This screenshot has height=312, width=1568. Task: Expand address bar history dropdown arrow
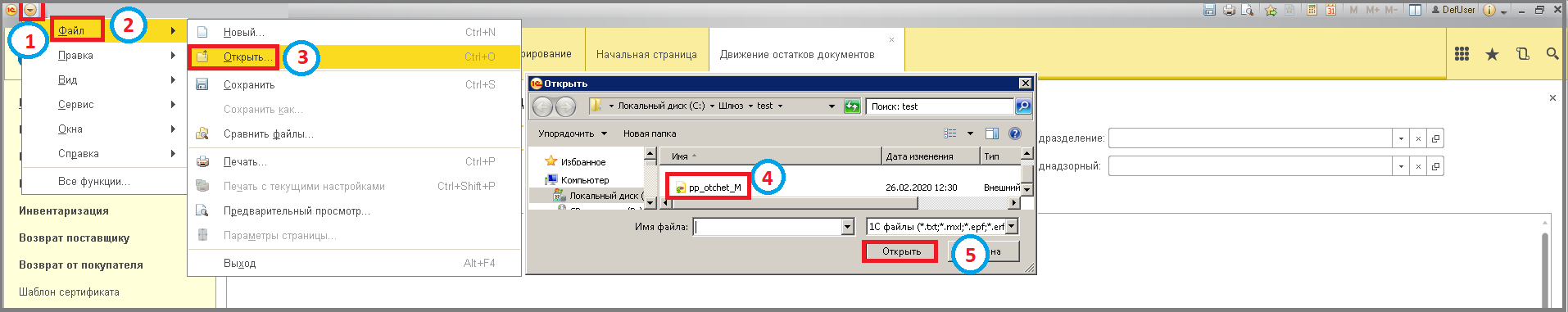(x=832, y=106)
